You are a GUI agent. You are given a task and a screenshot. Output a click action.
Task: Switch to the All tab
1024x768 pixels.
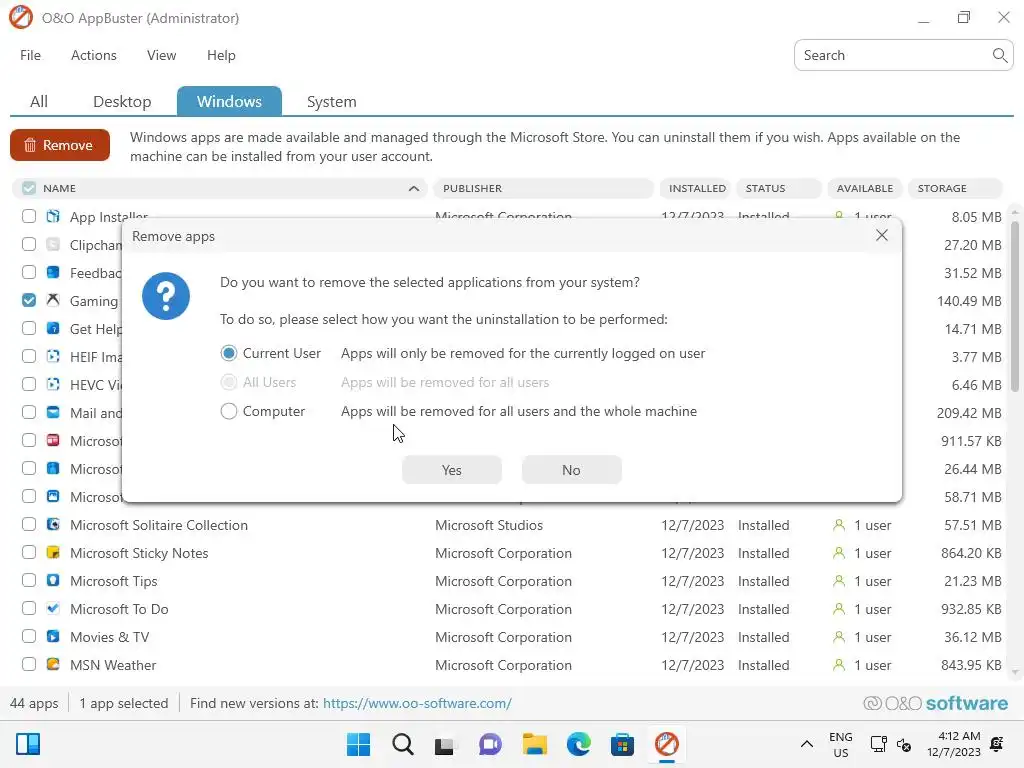click(x=39, y=101)
